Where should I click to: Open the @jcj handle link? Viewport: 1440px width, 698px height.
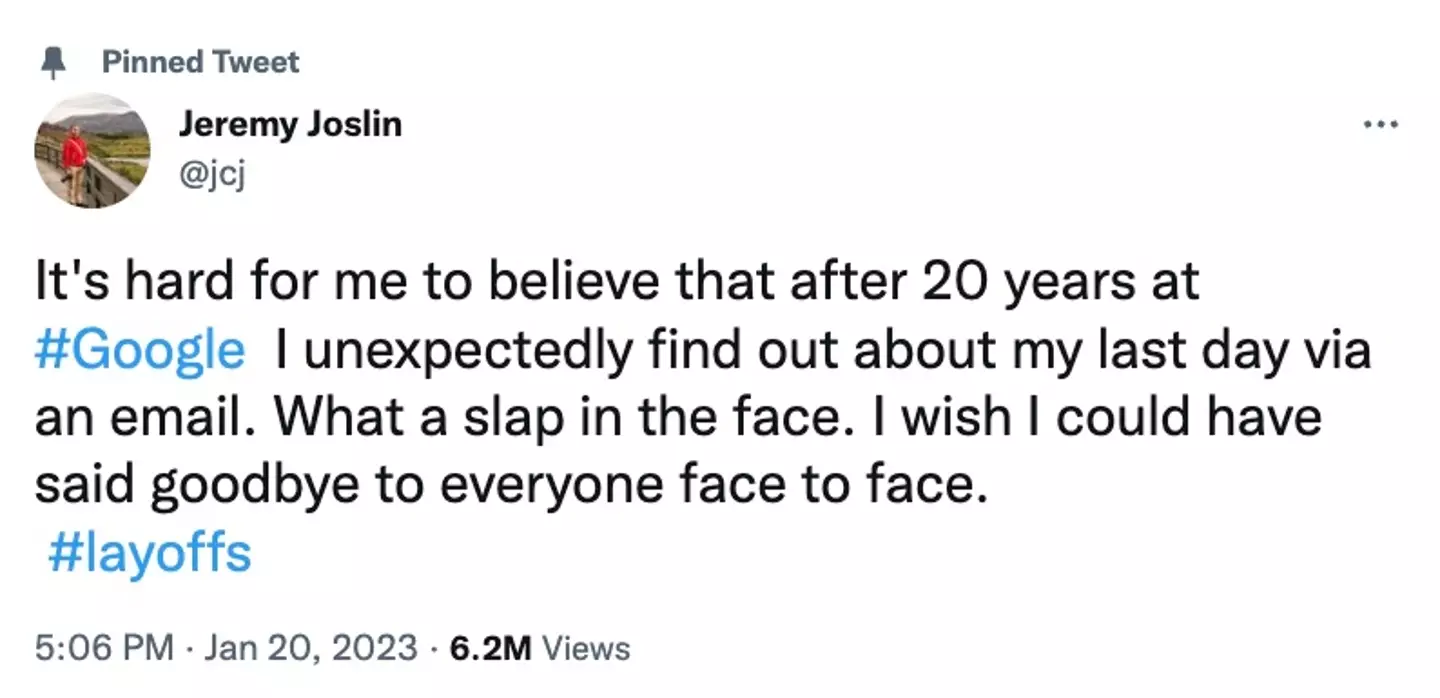tap(212, 176)
